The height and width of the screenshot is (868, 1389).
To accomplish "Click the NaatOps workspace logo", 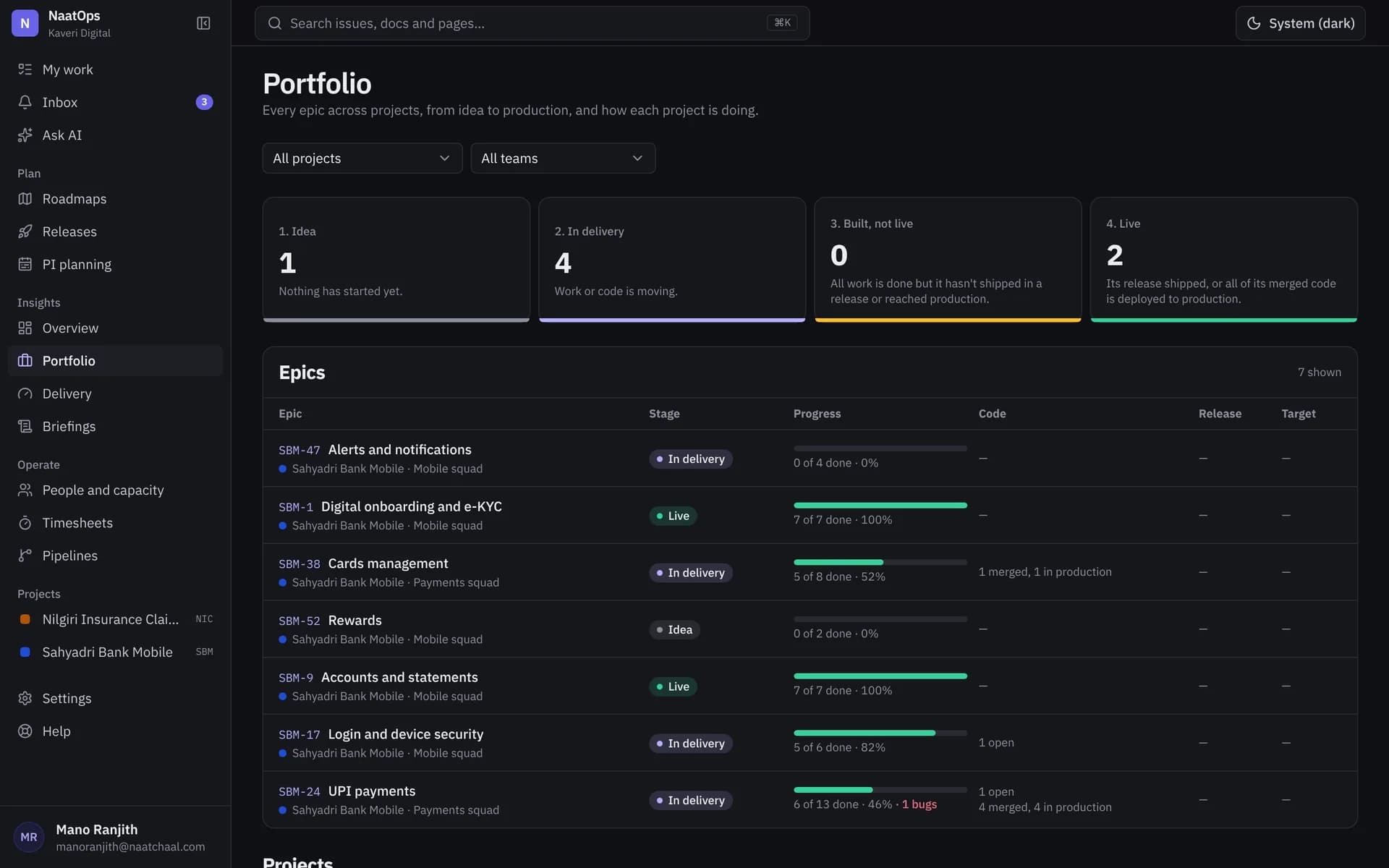I will [25, 23].
